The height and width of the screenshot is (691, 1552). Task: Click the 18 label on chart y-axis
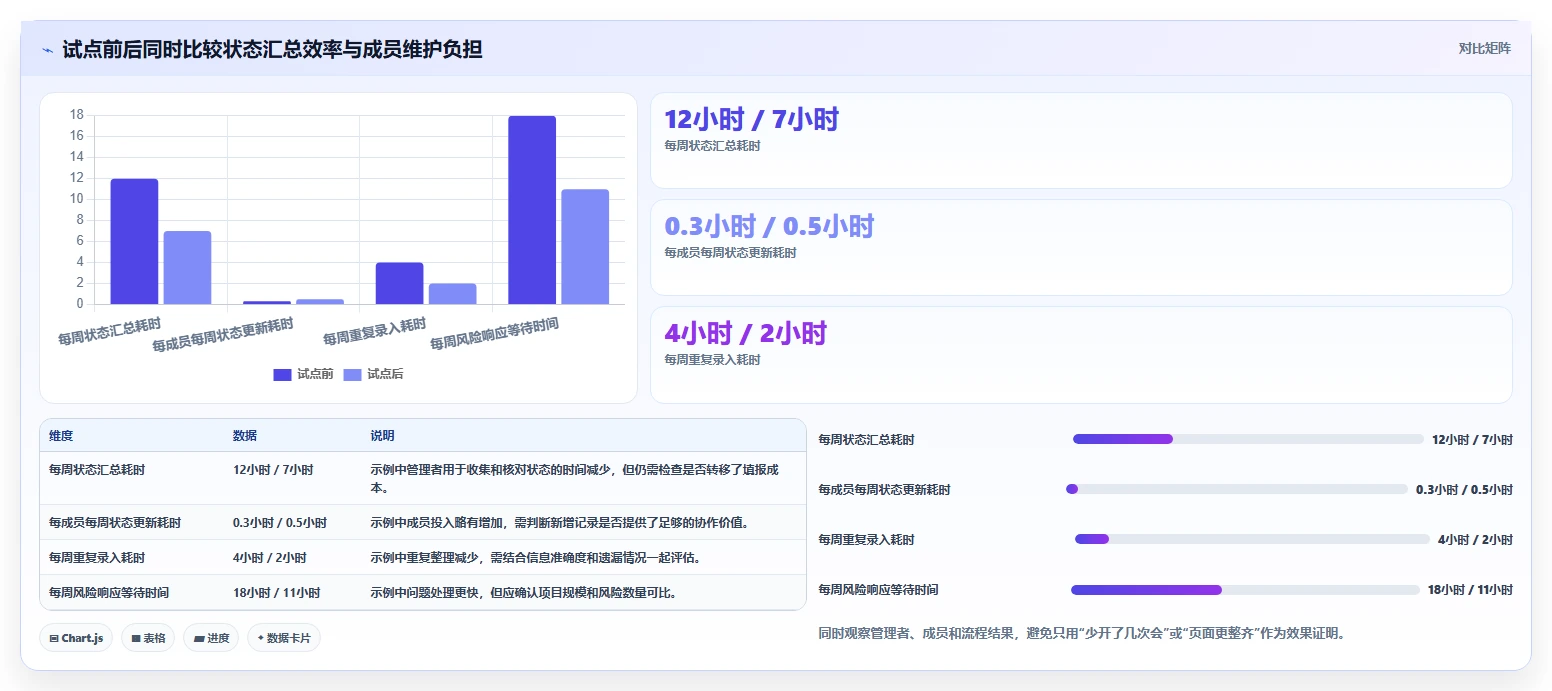[x=77, y=115]
